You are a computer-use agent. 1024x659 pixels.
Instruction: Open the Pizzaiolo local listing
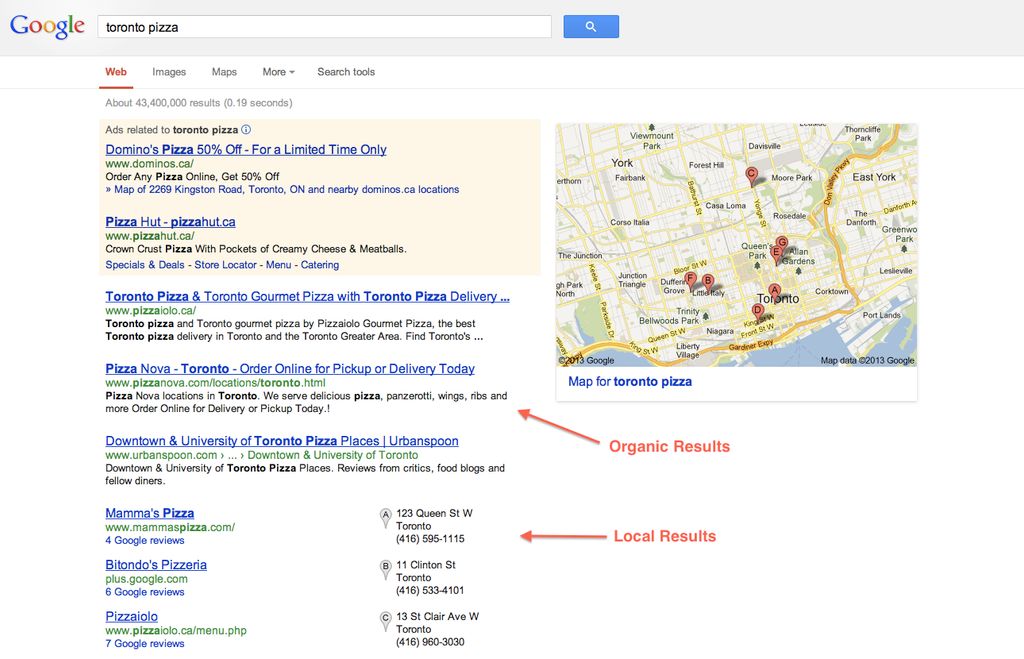tap(131, 617)
